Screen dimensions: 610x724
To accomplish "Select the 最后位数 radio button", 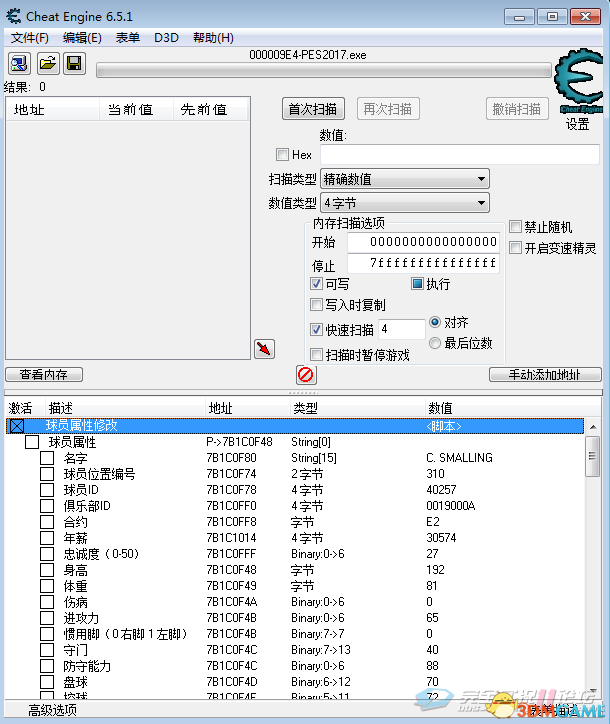I will [435, 343].
